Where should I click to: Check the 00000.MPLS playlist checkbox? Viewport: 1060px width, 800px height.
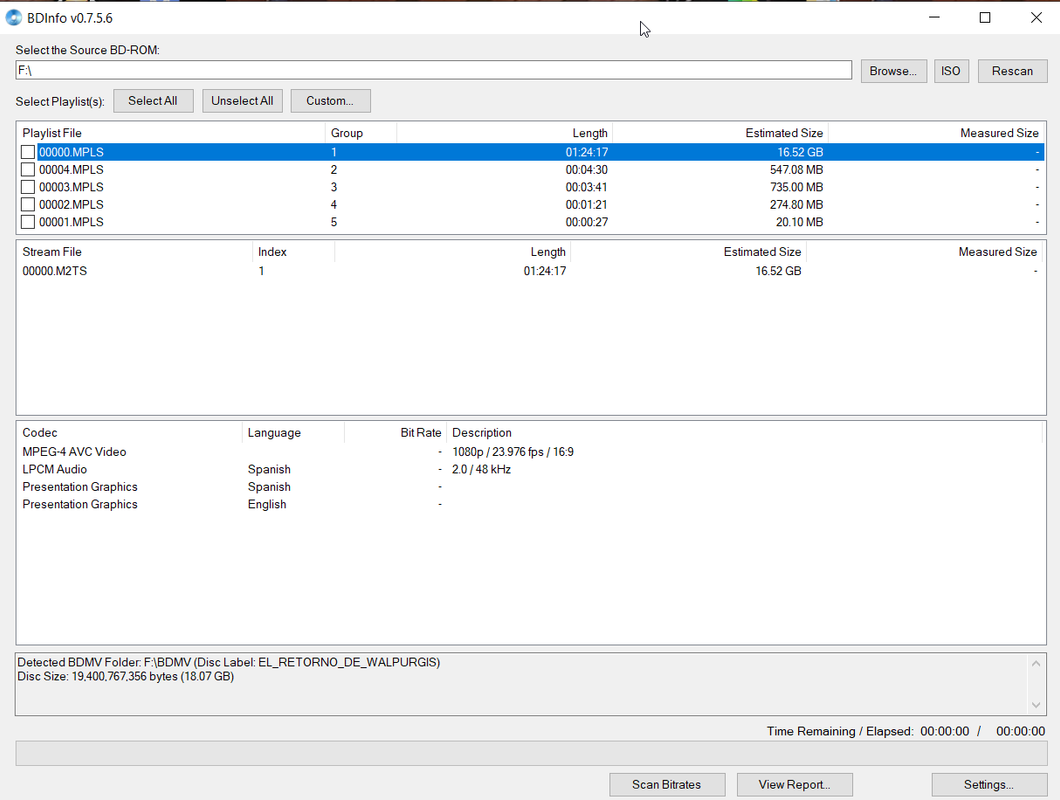(x=28, y=152)
